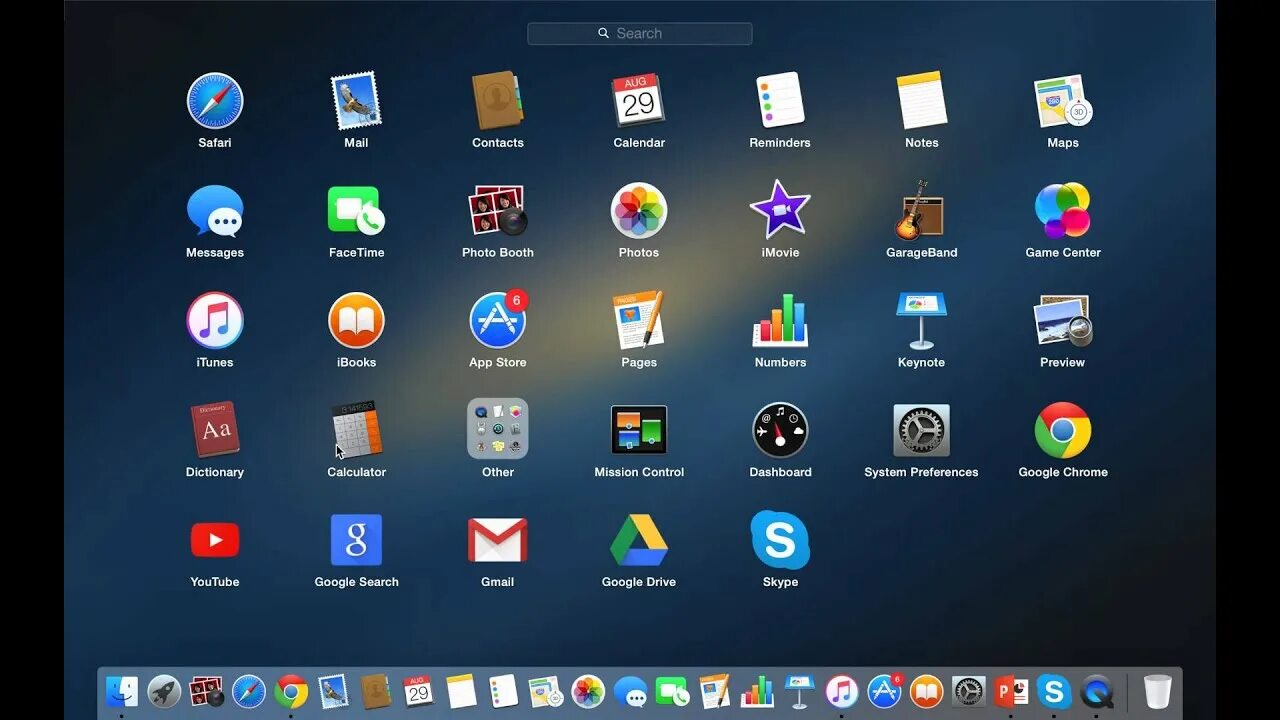Launch Mail from the Launchpad grid
This screenshot has width=1280, height=720.
pyautogui.click(x=356, y=101)
